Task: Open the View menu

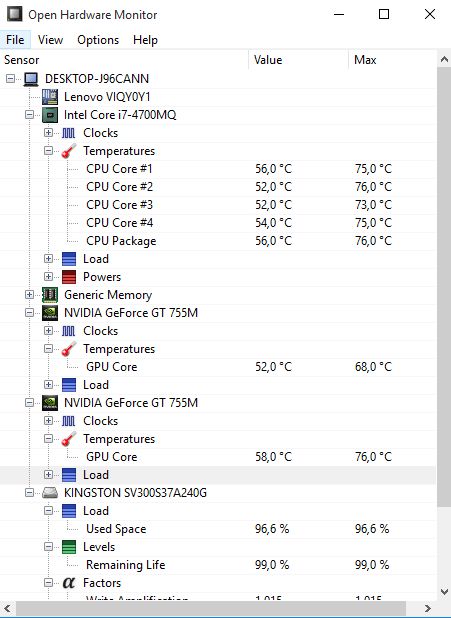Action: click(50, 40)
